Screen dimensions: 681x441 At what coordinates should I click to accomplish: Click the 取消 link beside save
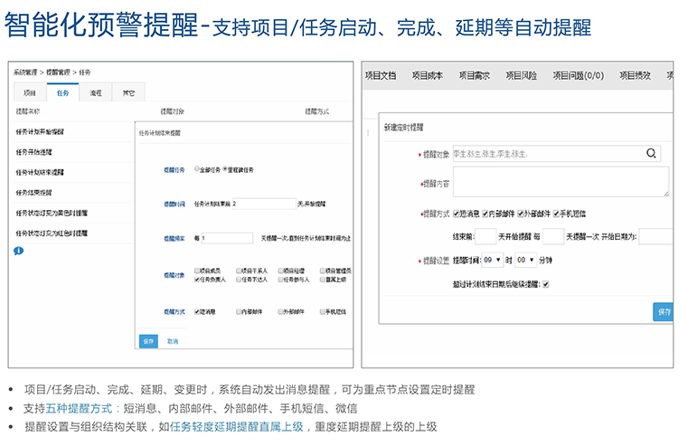pyautogui.click(x=172, y=341)
